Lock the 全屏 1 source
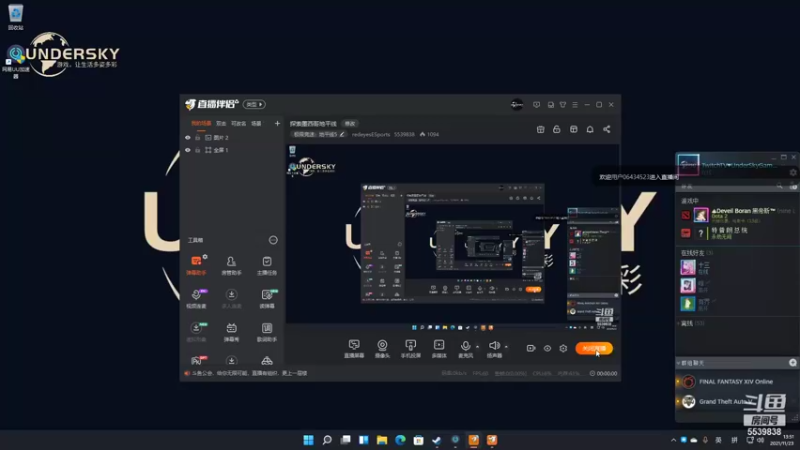Screen dimensions: 800x450 click(197, 151)
